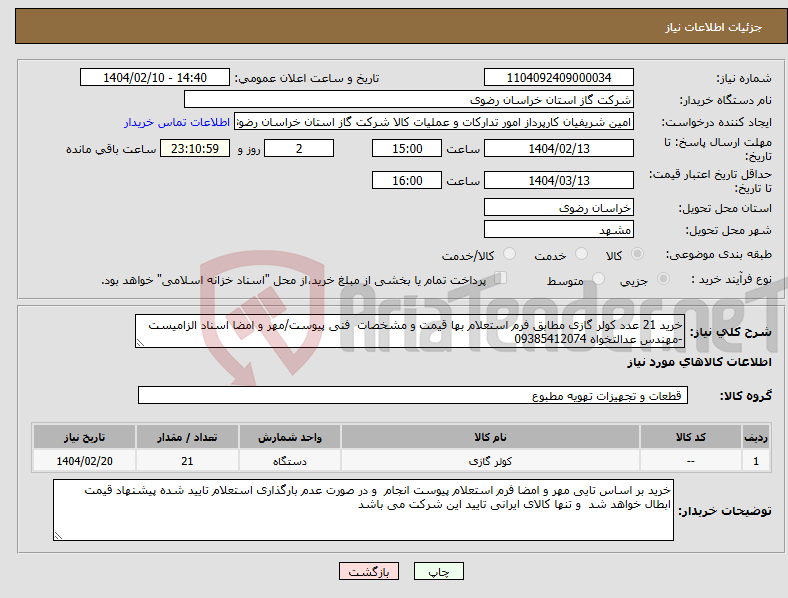Select the متوسط purchase type radio

tap(598, 279)
